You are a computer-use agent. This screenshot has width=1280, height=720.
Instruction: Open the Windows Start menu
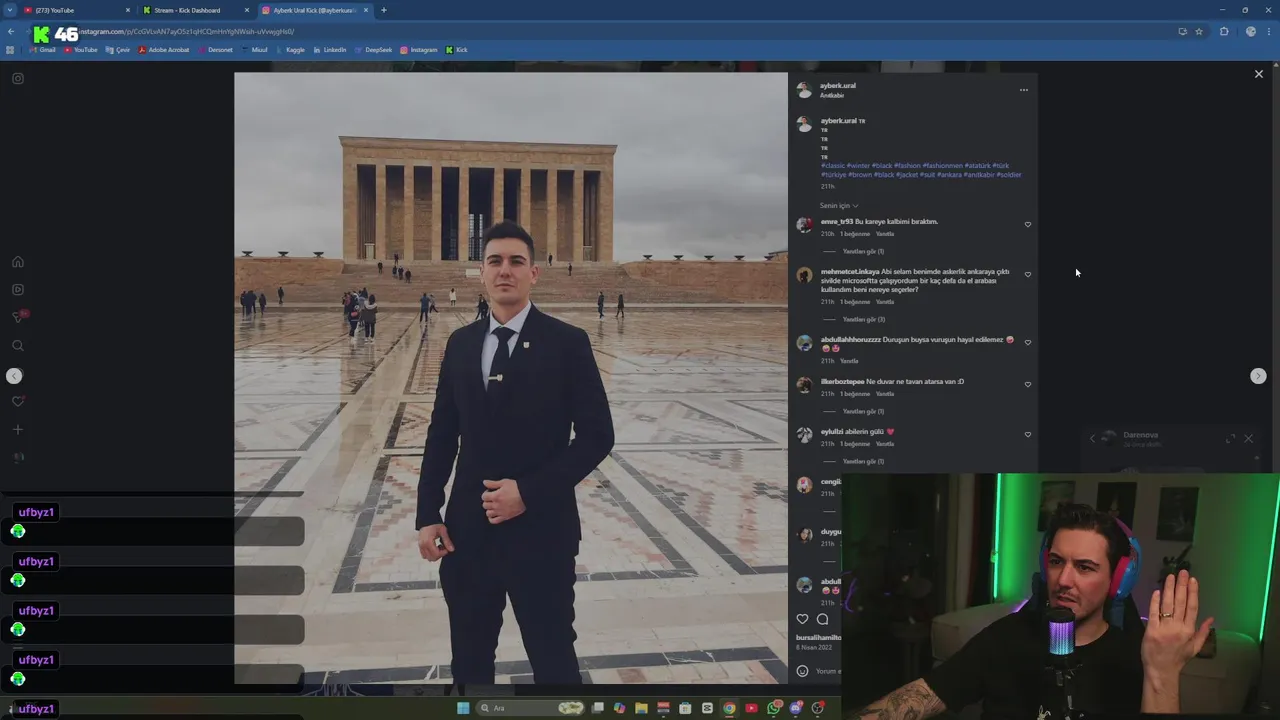[463, 708]
